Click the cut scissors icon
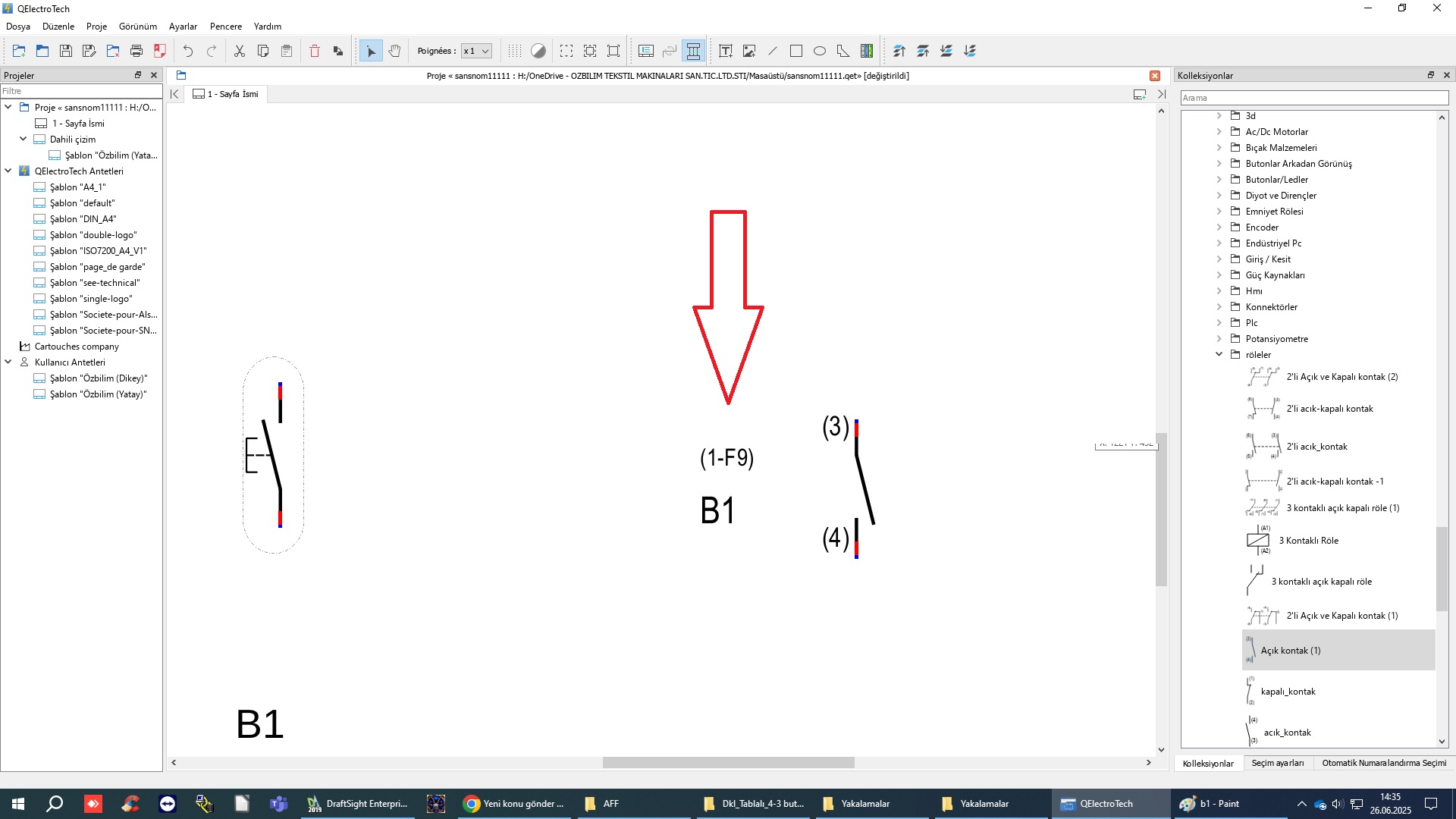This screenshot has height=819, width=1456. pos(240,51)
